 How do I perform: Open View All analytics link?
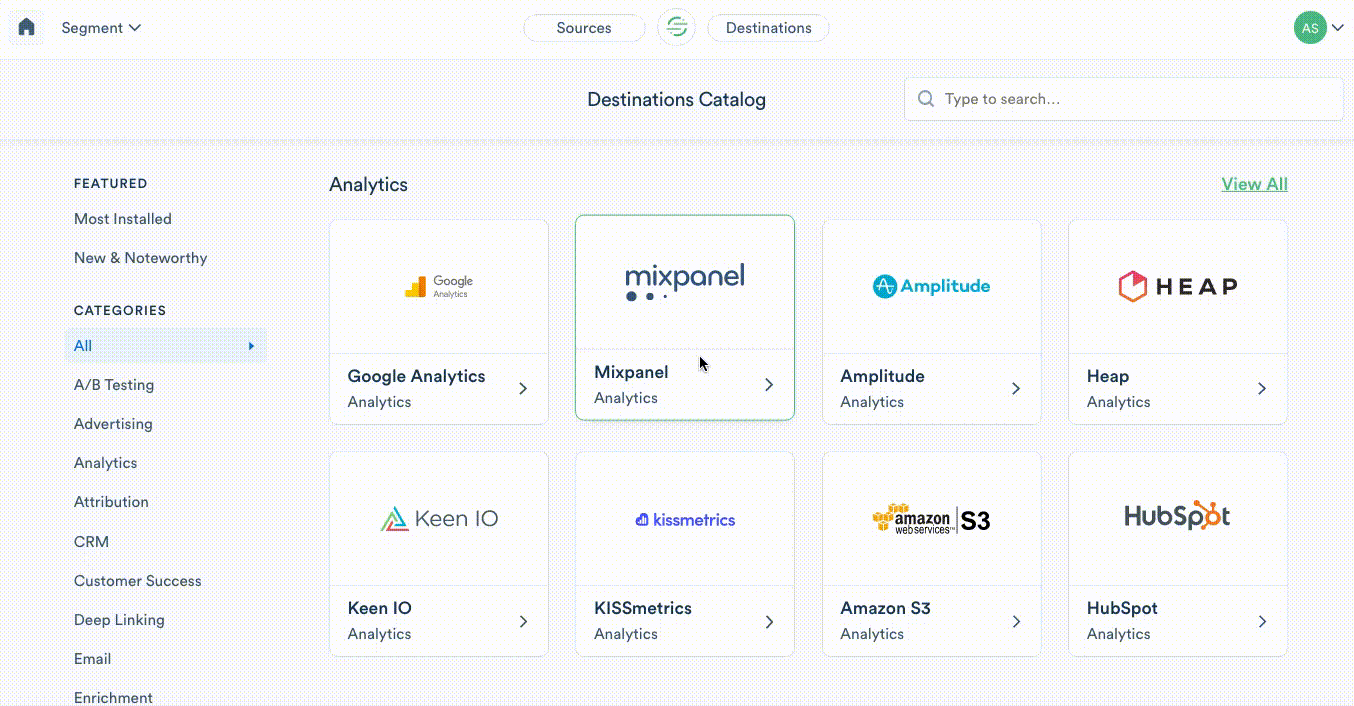point(1254,184)
